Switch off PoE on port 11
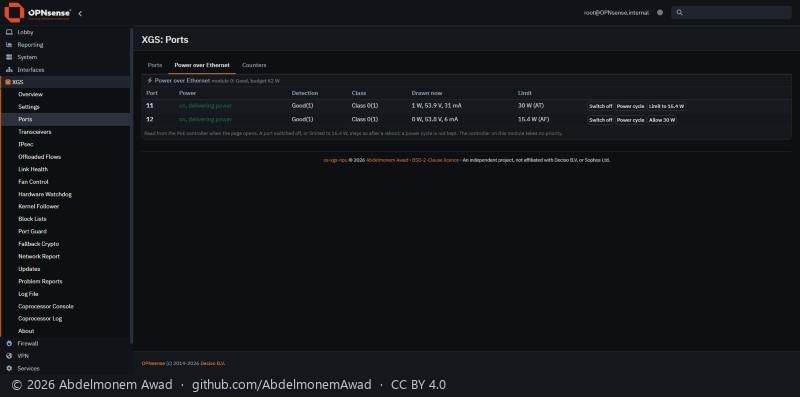The width and height of the screenshot is (800, 397). (x=601, y=106)
